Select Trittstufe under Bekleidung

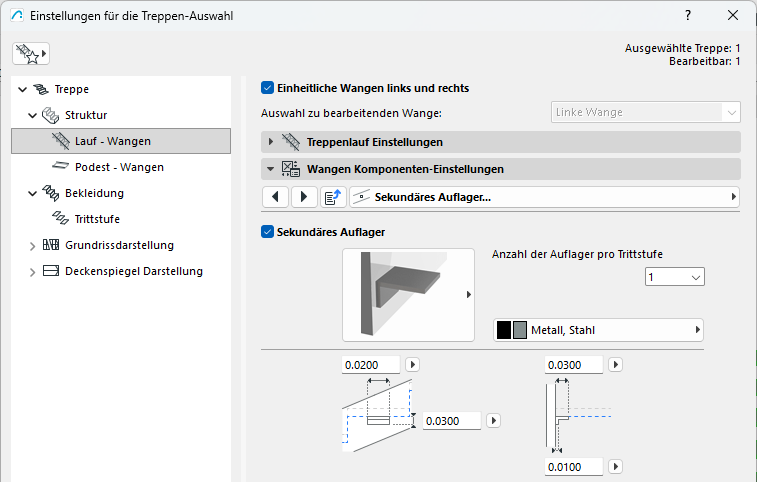[97, 218]
